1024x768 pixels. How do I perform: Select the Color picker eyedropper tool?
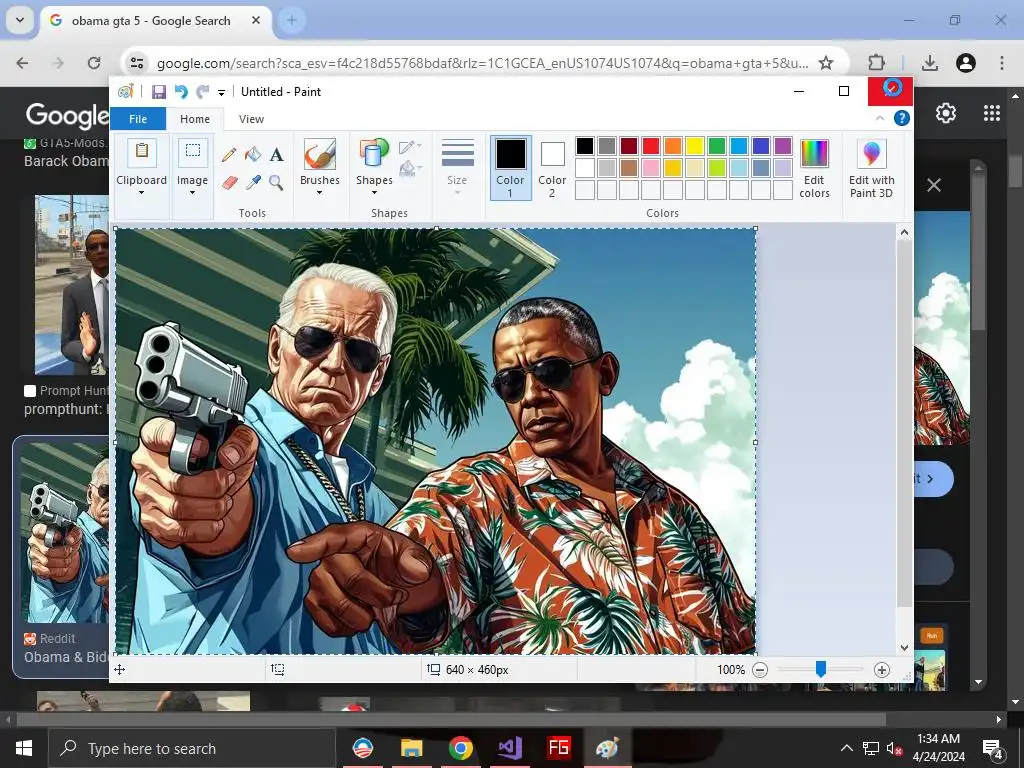point(253,182)
